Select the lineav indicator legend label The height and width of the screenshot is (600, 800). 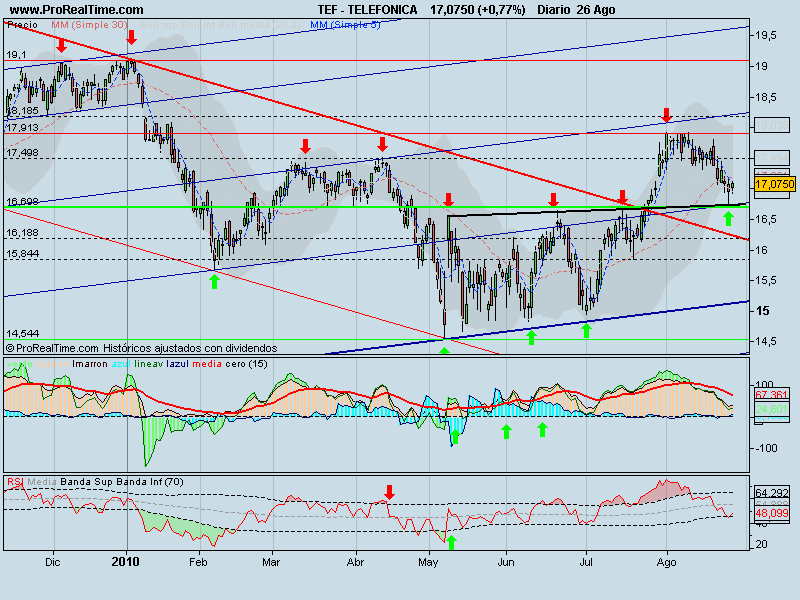(149, 364)
